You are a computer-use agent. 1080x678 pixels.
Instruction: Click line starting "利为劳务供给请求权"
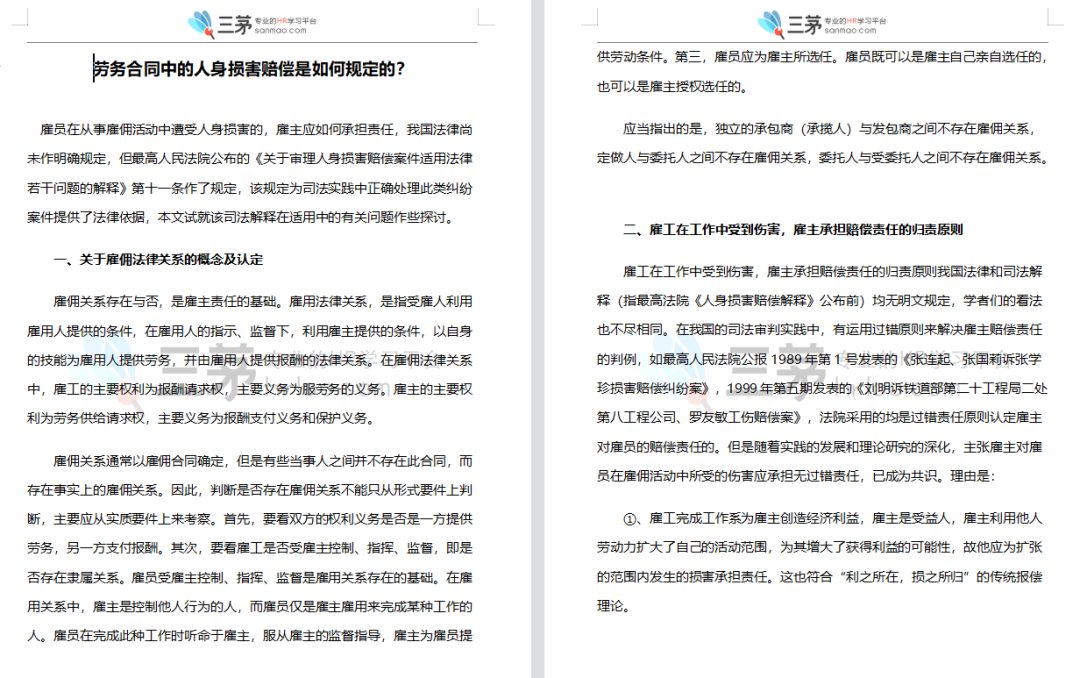click(201, 418)
